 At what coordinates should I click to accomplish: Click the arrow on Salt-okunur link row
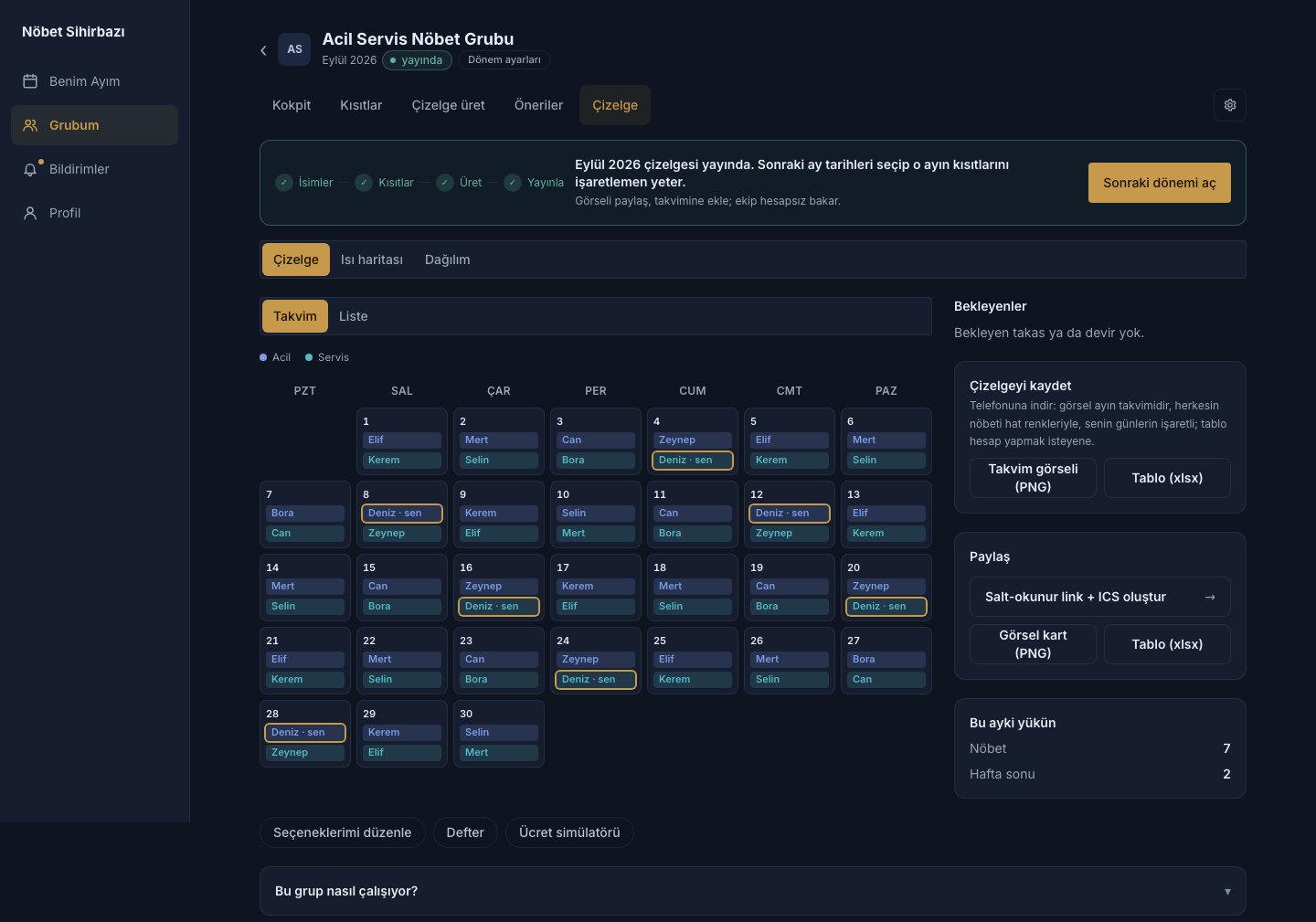(x=1210, y=597)
